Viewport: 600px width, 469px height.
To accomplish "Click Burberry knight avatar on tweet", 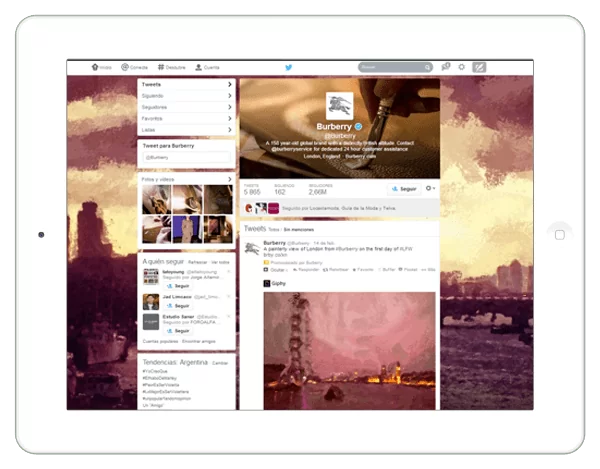I will tap(252, 249).
